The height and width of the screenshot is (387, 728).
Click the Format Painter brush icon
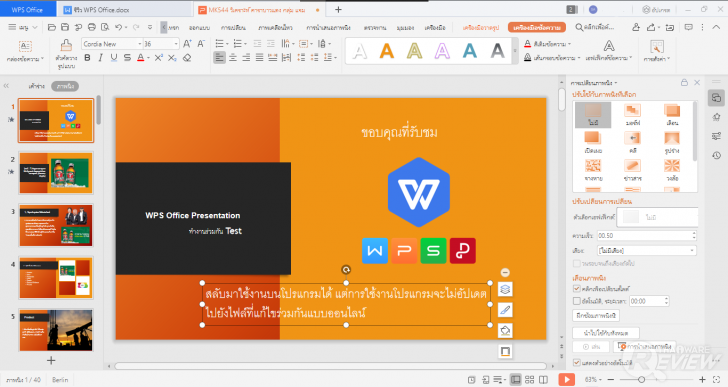[x=66, y=45]
